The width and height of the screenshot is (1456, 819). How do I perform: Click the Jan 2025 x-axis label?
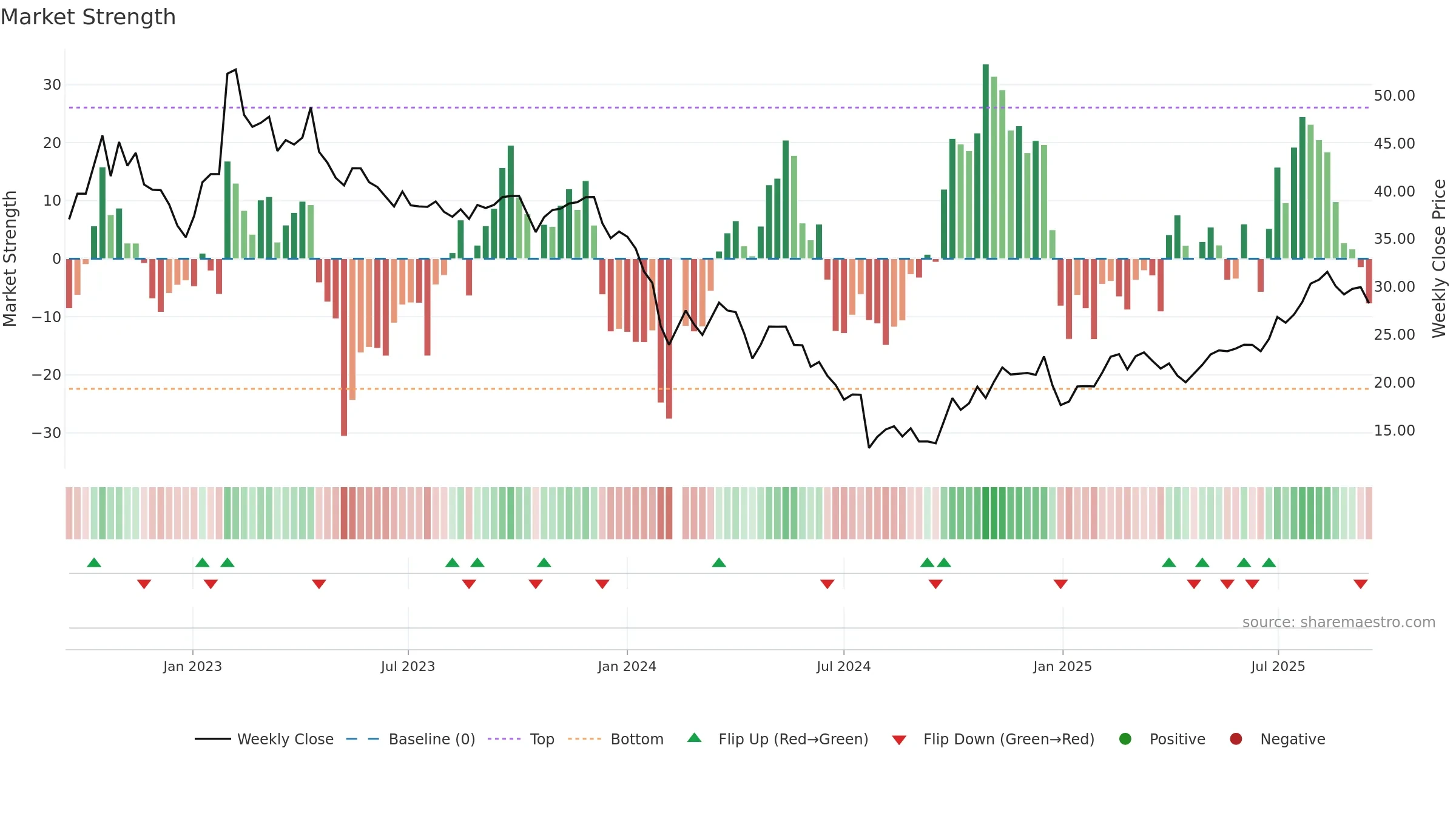(1062, 666)
